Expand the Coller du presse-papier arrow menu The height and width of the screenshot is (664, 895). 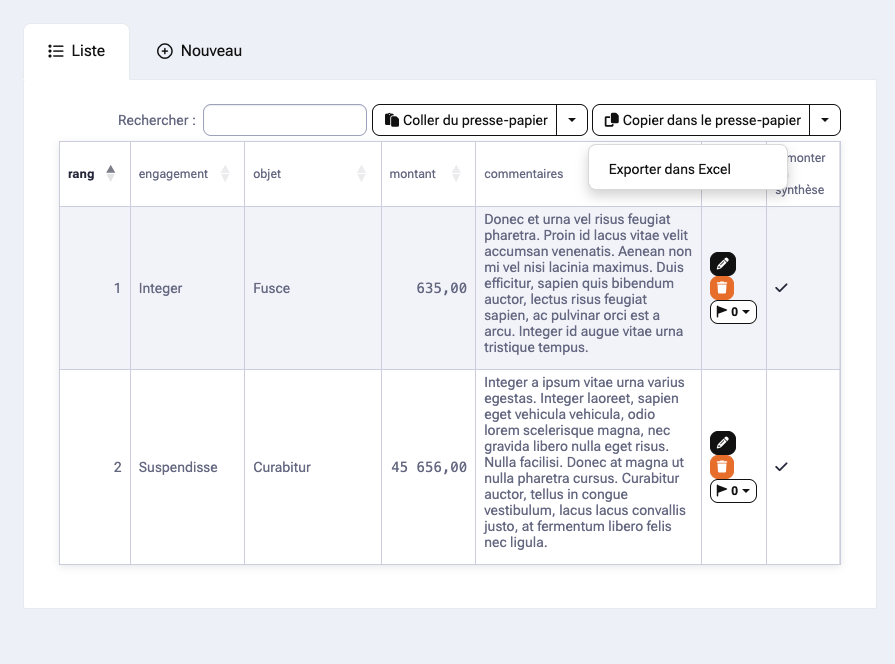click(572, 120)
